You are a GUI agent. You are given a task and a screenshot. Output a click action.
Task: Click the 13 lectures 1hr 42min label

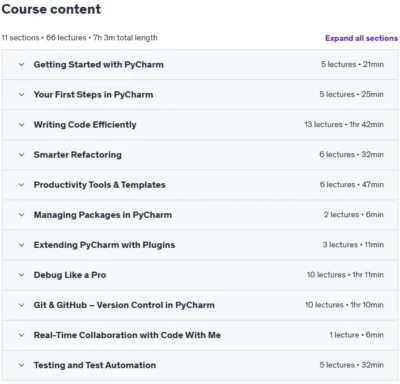point(344,125)
